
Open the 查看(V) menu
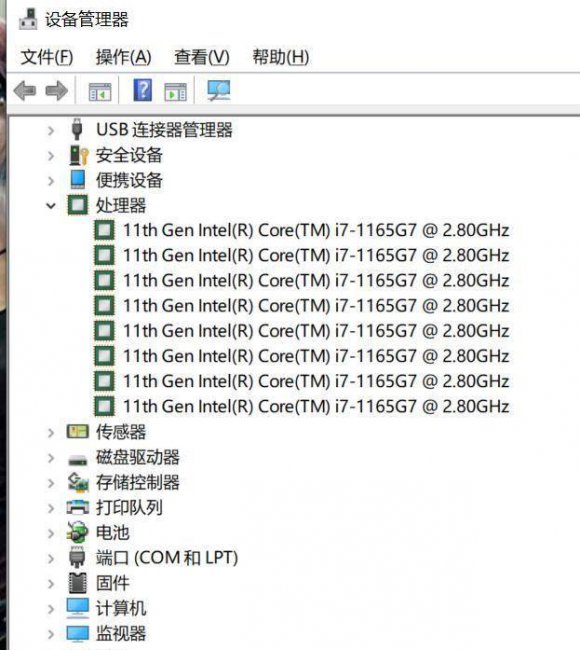pyautogui.click(x=202, y=57)
